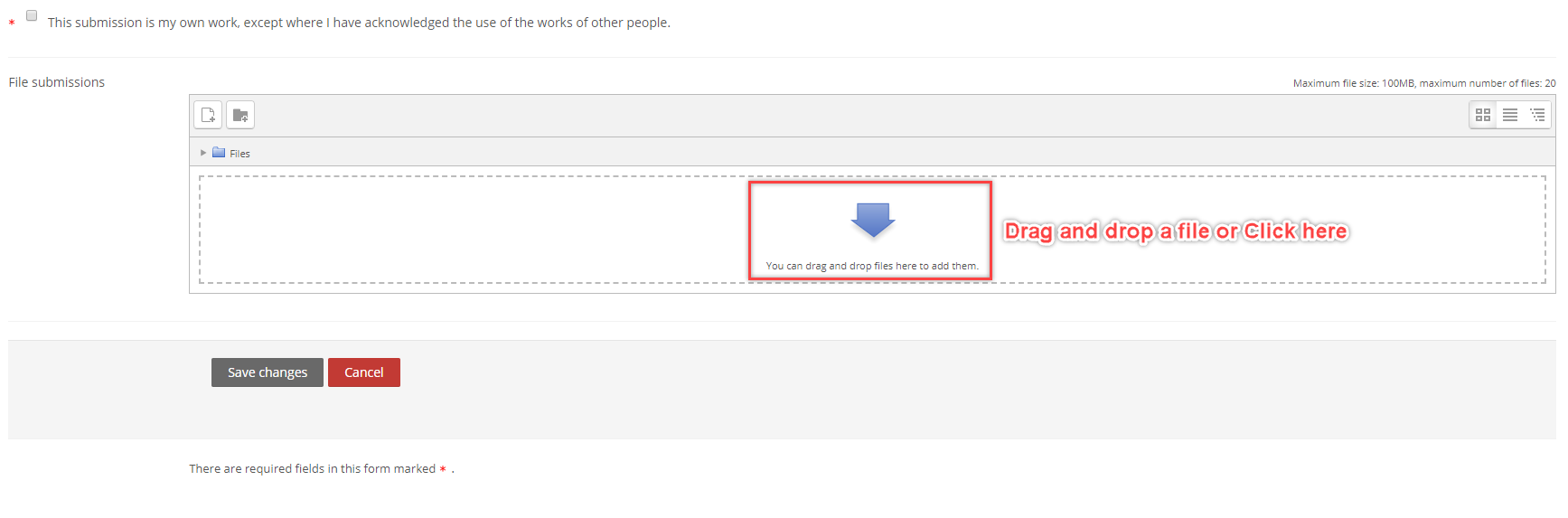Click the red asterisk beside the checkbox
The height and width of the screenshot is (518, 1568).
coord(12,23)
